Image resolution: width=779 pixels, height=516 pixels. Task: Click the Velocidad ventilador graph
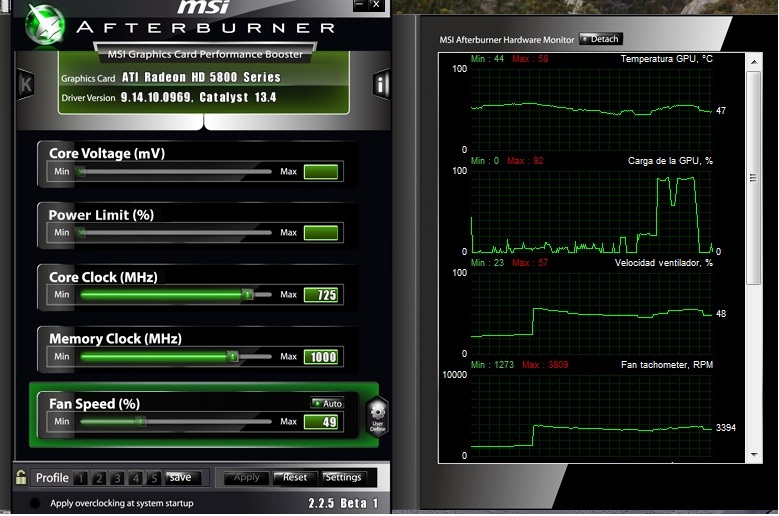(x=591, y=313)
